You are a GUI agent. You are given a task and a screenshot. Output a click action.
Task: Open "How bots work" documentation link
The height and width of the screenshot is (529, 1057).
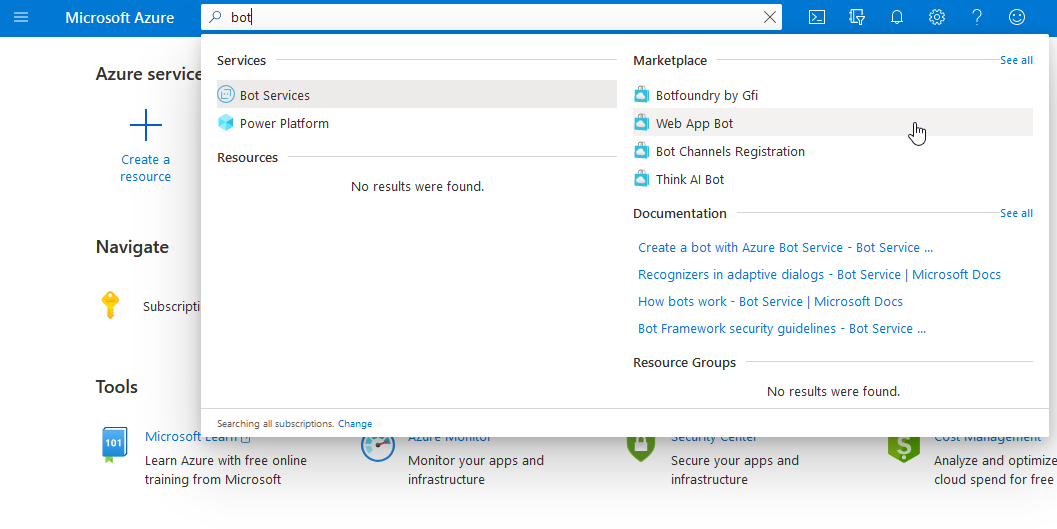click(770, 301)
